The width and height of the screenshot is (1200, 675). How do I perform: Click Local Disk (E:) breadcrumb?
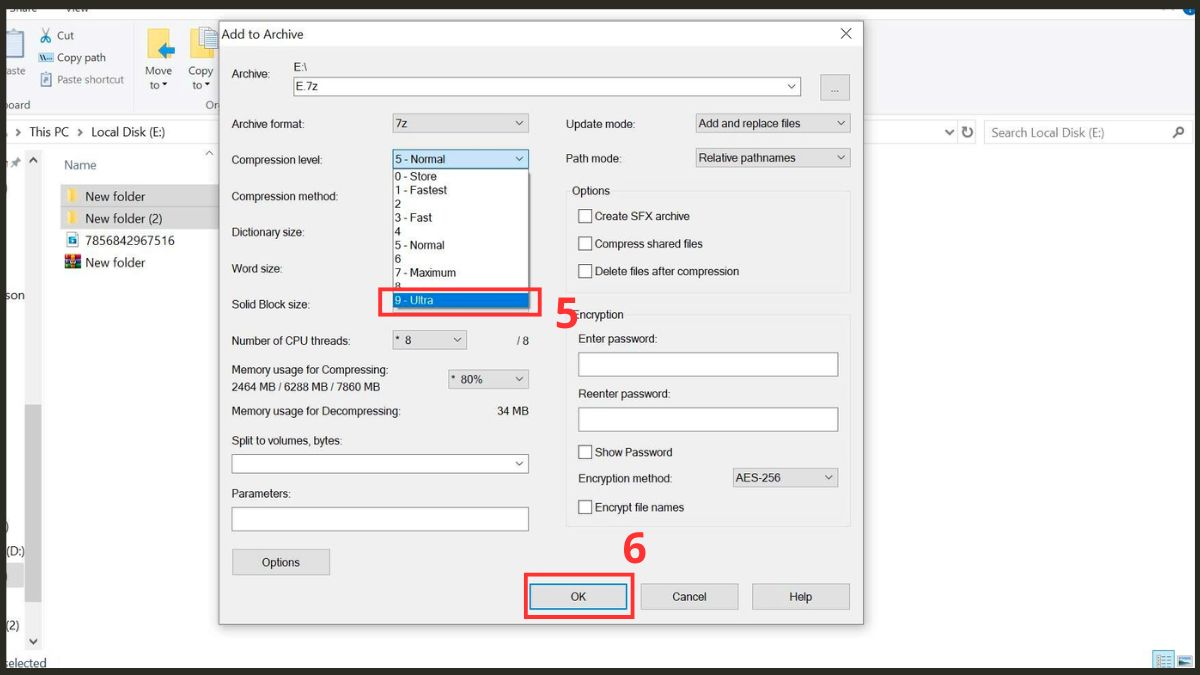pyautogui.click(x=128, y=132)
